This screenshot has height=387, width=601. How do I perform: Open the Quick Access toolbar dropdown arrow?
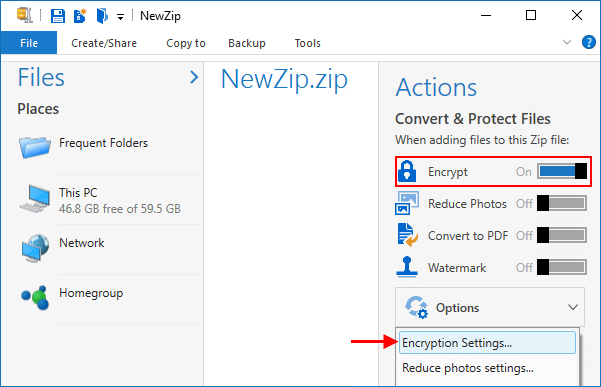tap(120, 17)
